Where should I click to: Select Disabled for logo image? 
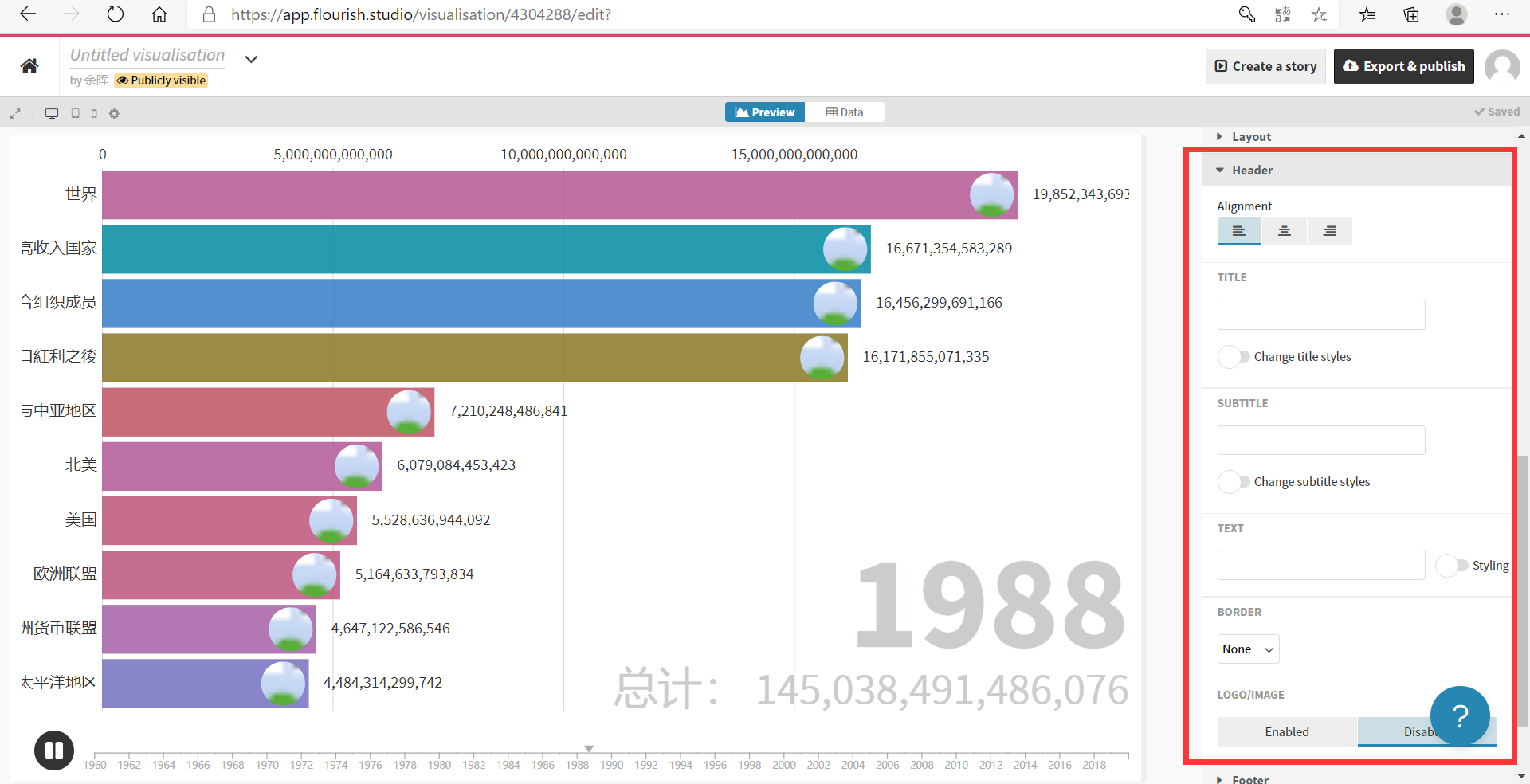(x=1427, y=731)
